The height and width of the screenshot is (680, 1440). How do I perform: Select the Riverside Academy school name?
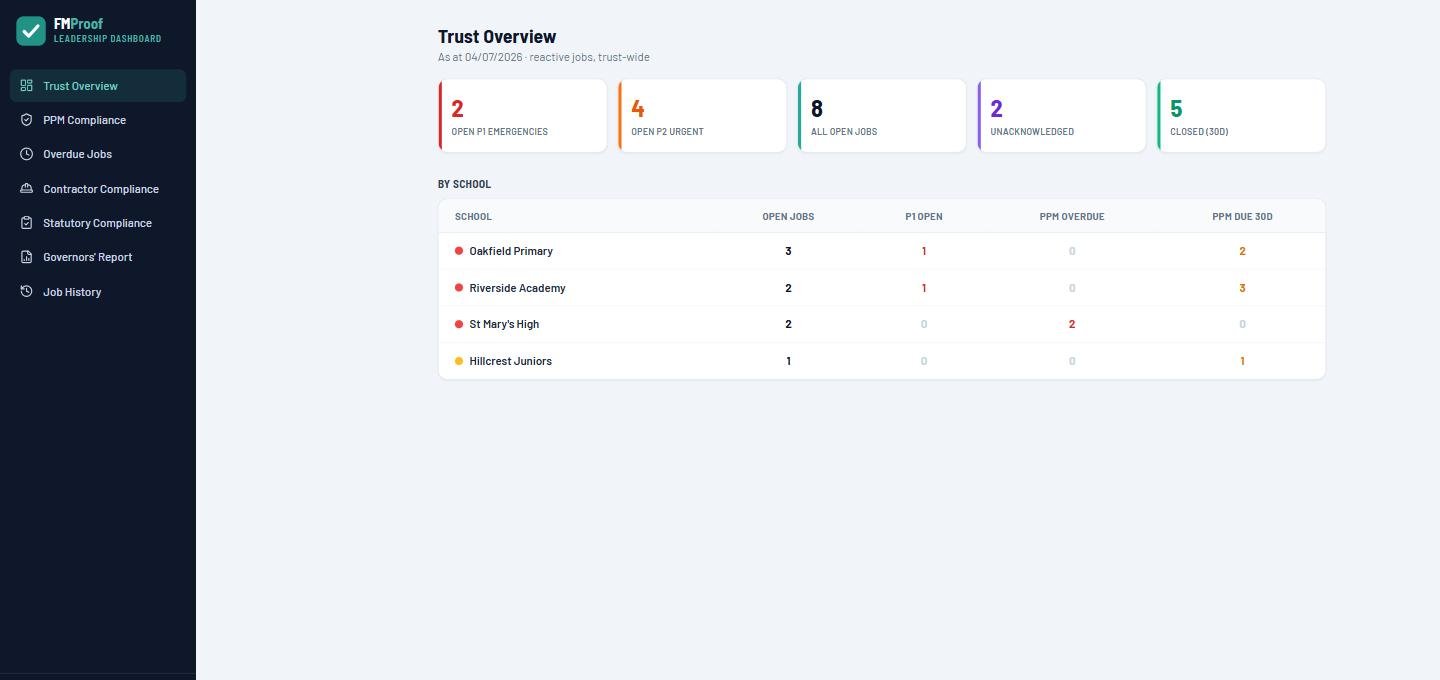coord(517,288)
